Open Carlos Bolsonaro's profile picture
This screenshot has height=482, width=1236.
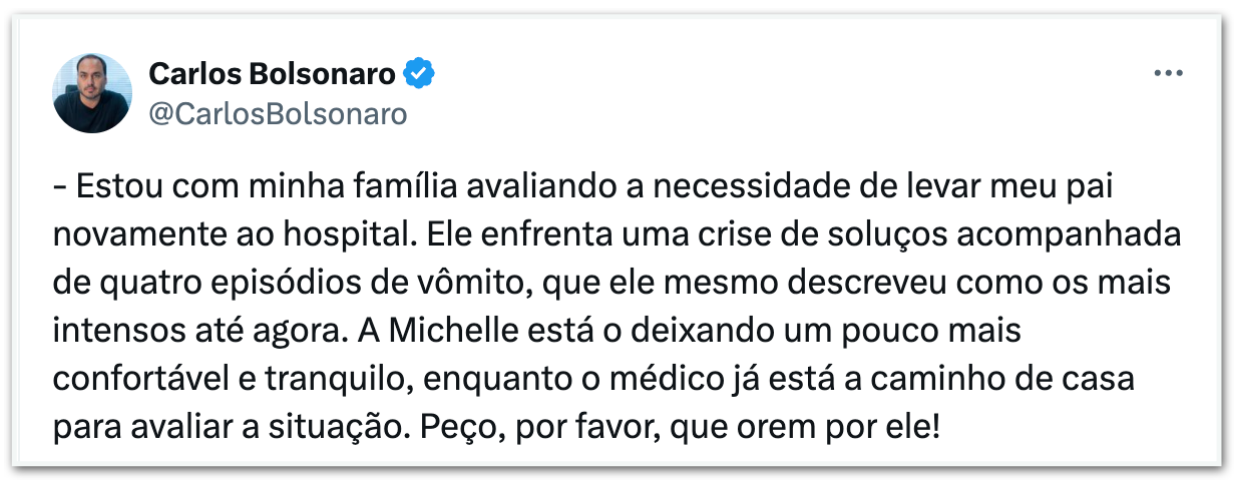point(93,93)
